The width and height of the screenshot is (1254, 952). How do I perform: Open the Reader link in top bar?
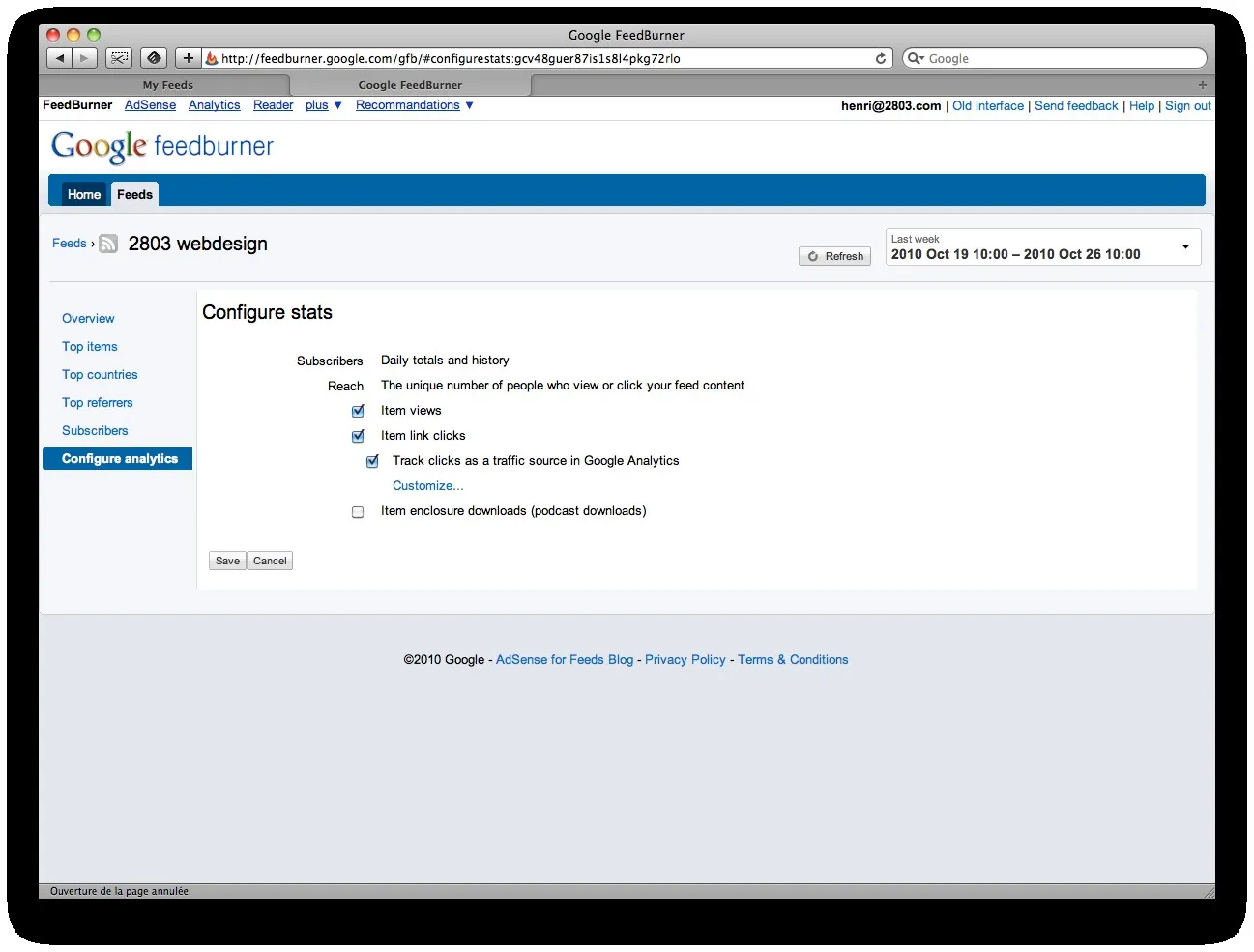coord(273,105)
